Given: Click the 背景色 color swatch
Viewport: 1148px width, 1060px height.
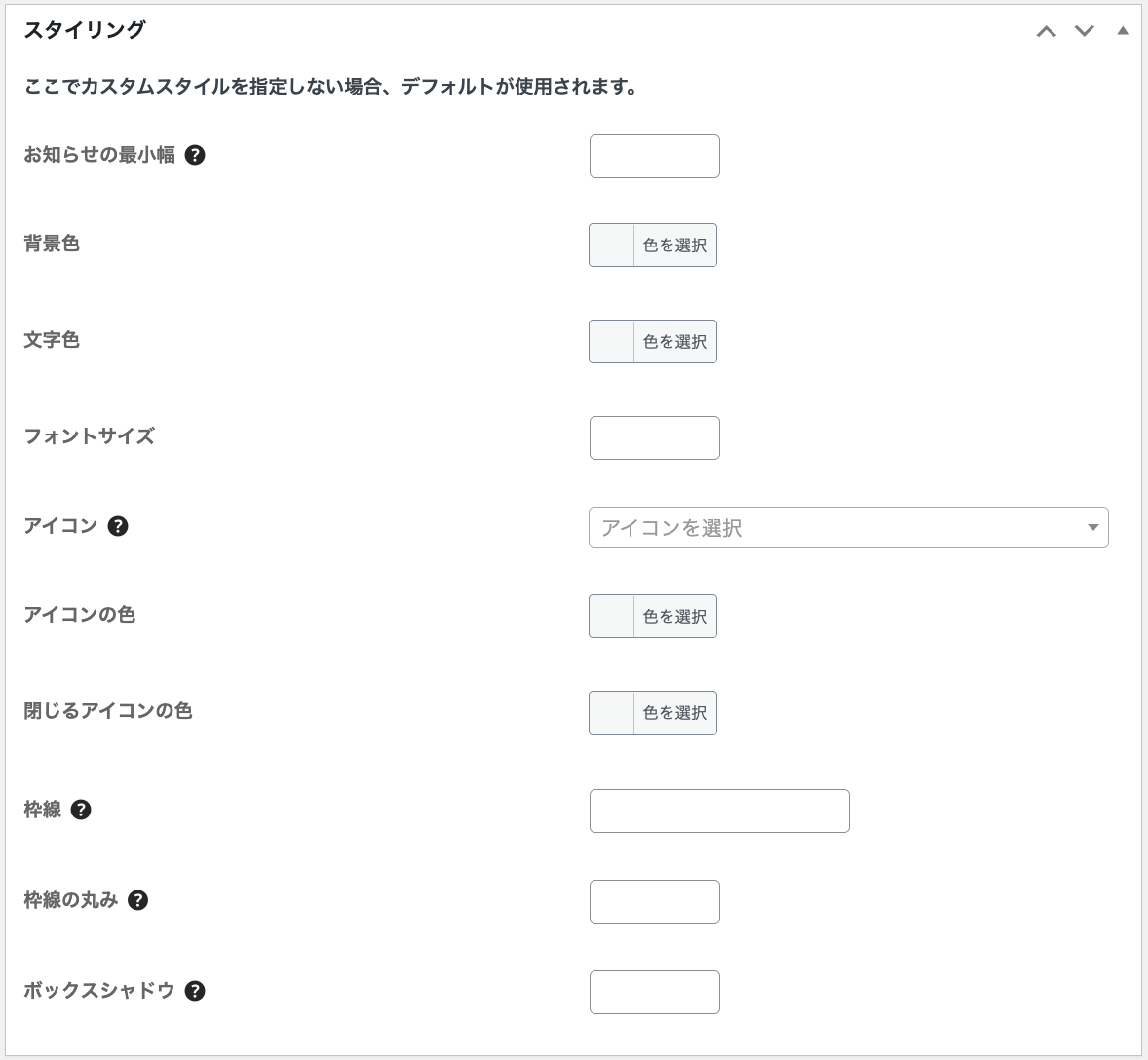Looking at the screenshot, I should [x=612, y=246].
